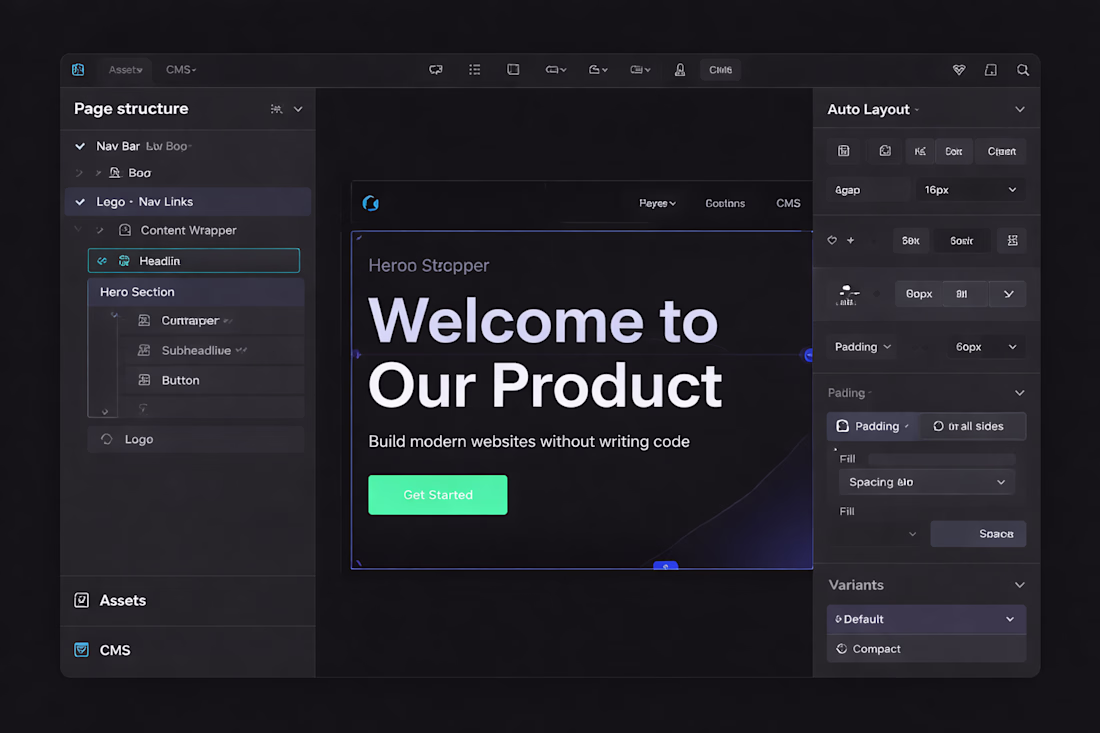Open the Spacing dropdown
The width and height of the screenshot is (1100, 733).
tap(926, 482)
